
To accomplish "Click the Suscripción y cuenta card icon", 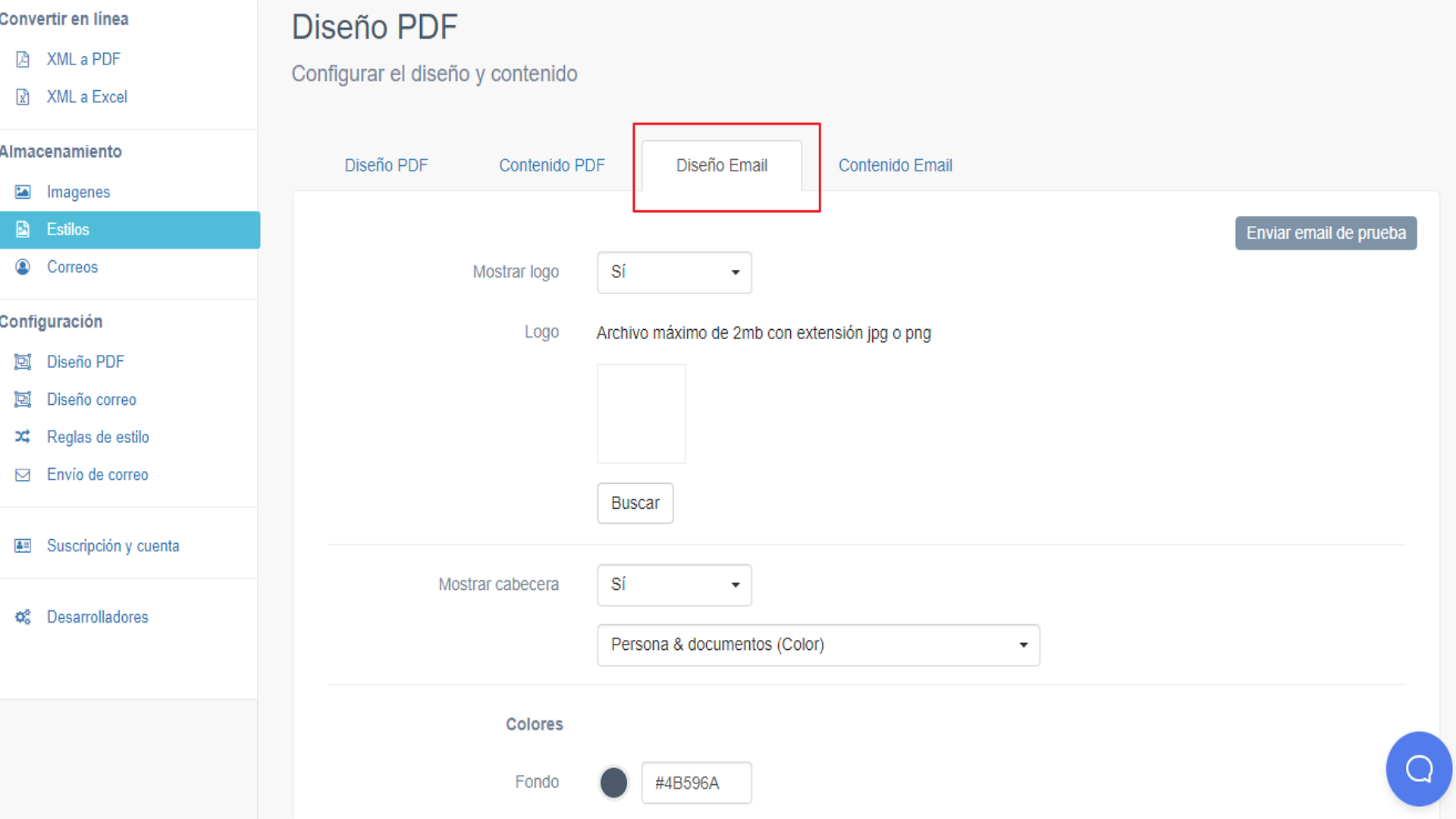I will tap(23, 546).
